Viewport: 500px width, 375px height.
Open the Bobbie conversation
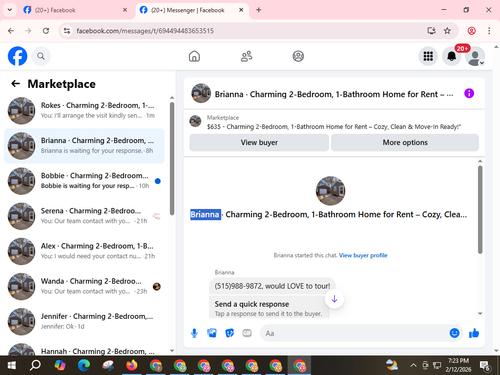pyautogui.click(x=84, y=181)
